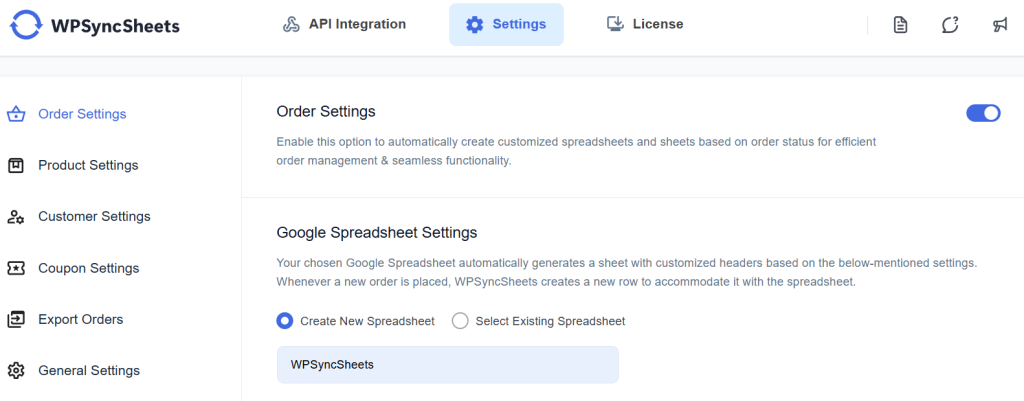1024x401 pixels.
Task: Open Coupon Settings in the sidebar
Action: tap(89, 268)
